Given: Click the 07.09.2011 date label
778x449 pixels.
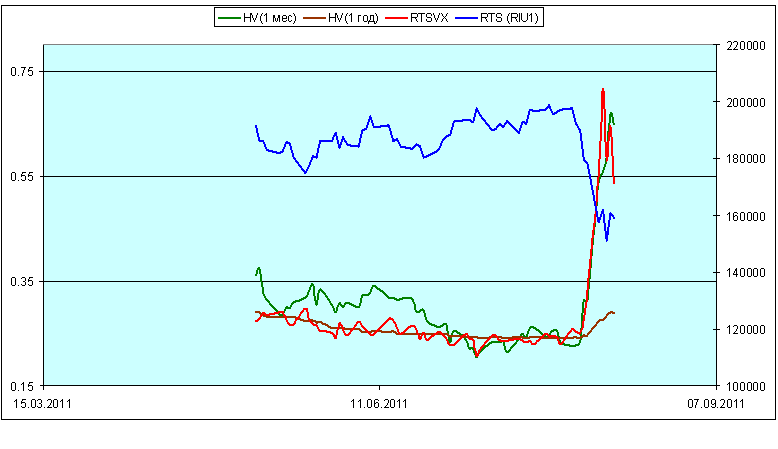Looking at the screenshot, I should (715, 403).
